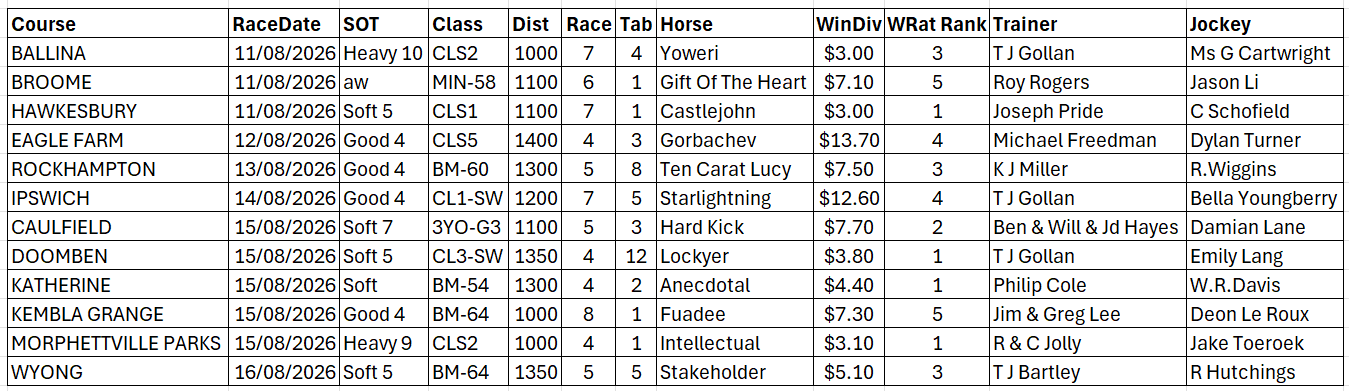Click the Jockey header cell

tap(1266, 24)
